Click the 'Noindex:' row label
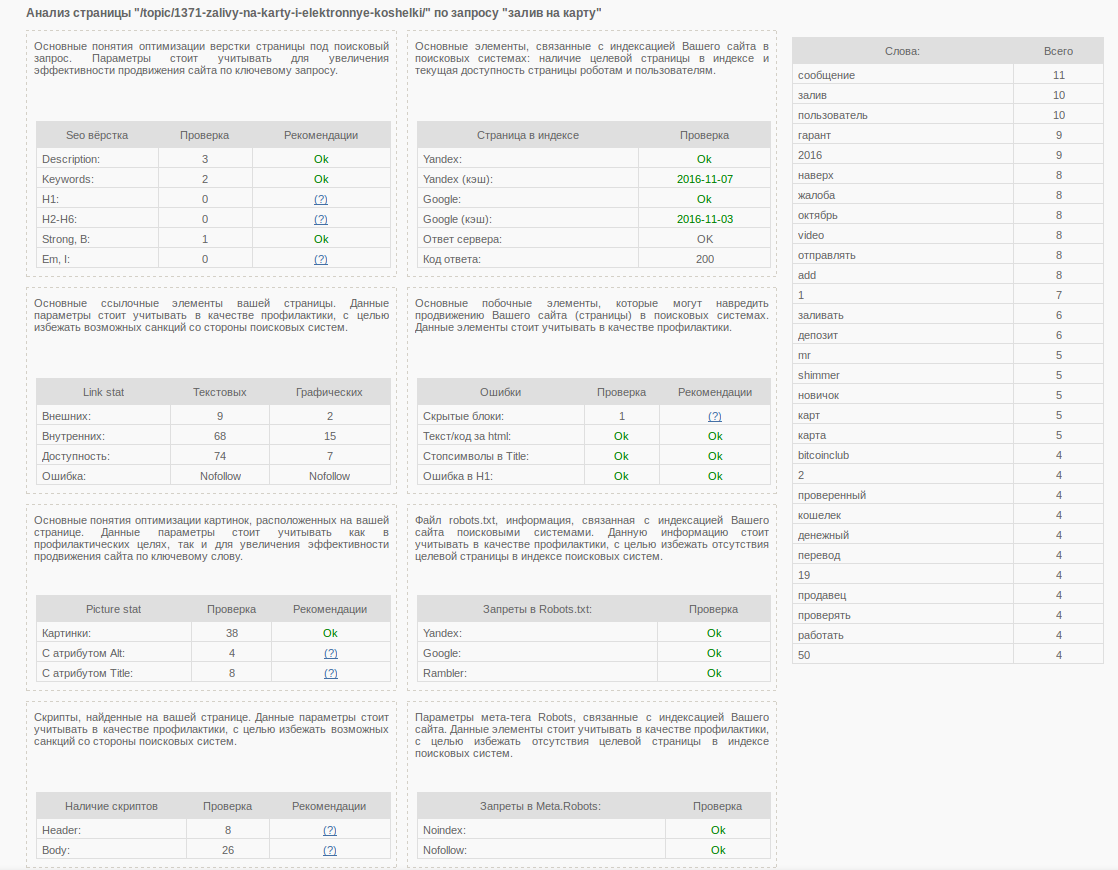This screenshot has width=1118, height=870. 444,830
